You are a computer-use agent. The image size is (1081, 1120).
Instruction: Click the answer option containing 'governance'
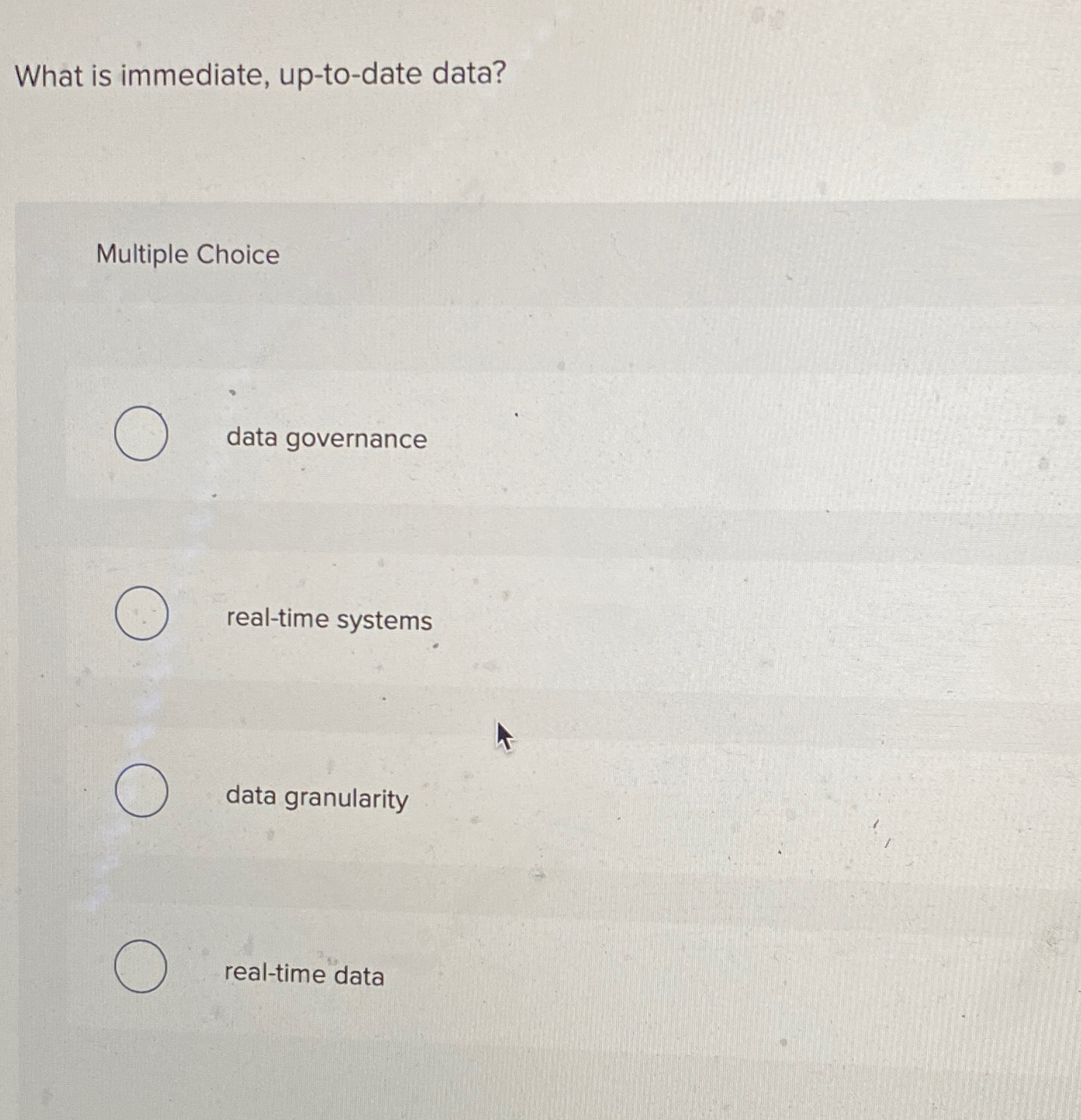pos(325,438)
